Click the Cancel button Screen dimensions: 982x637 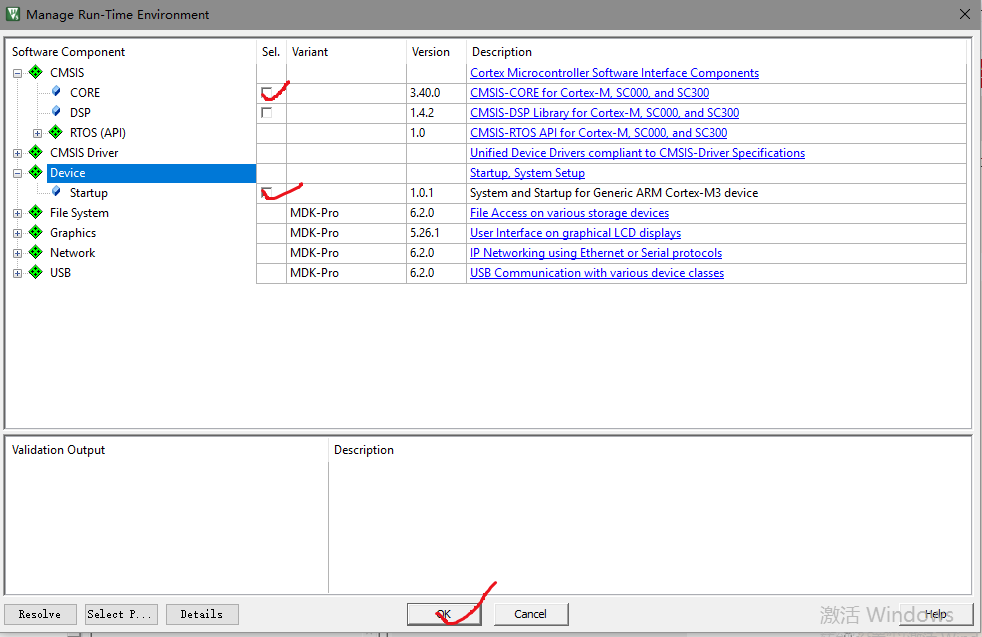pyautogui.click(x=530, y=614)
